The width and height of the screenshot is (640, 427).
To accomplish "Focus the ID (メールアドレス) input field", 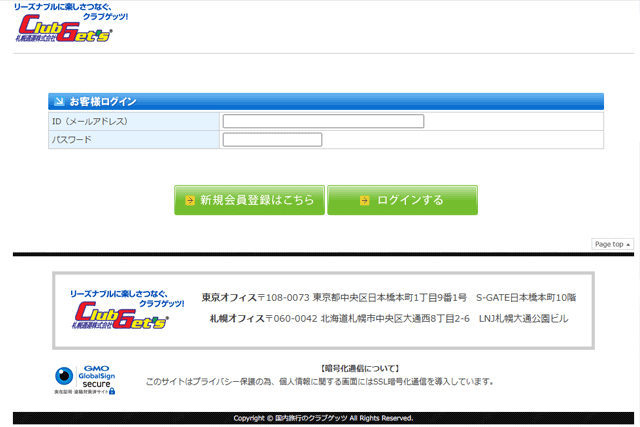I will tap(323, 121).
